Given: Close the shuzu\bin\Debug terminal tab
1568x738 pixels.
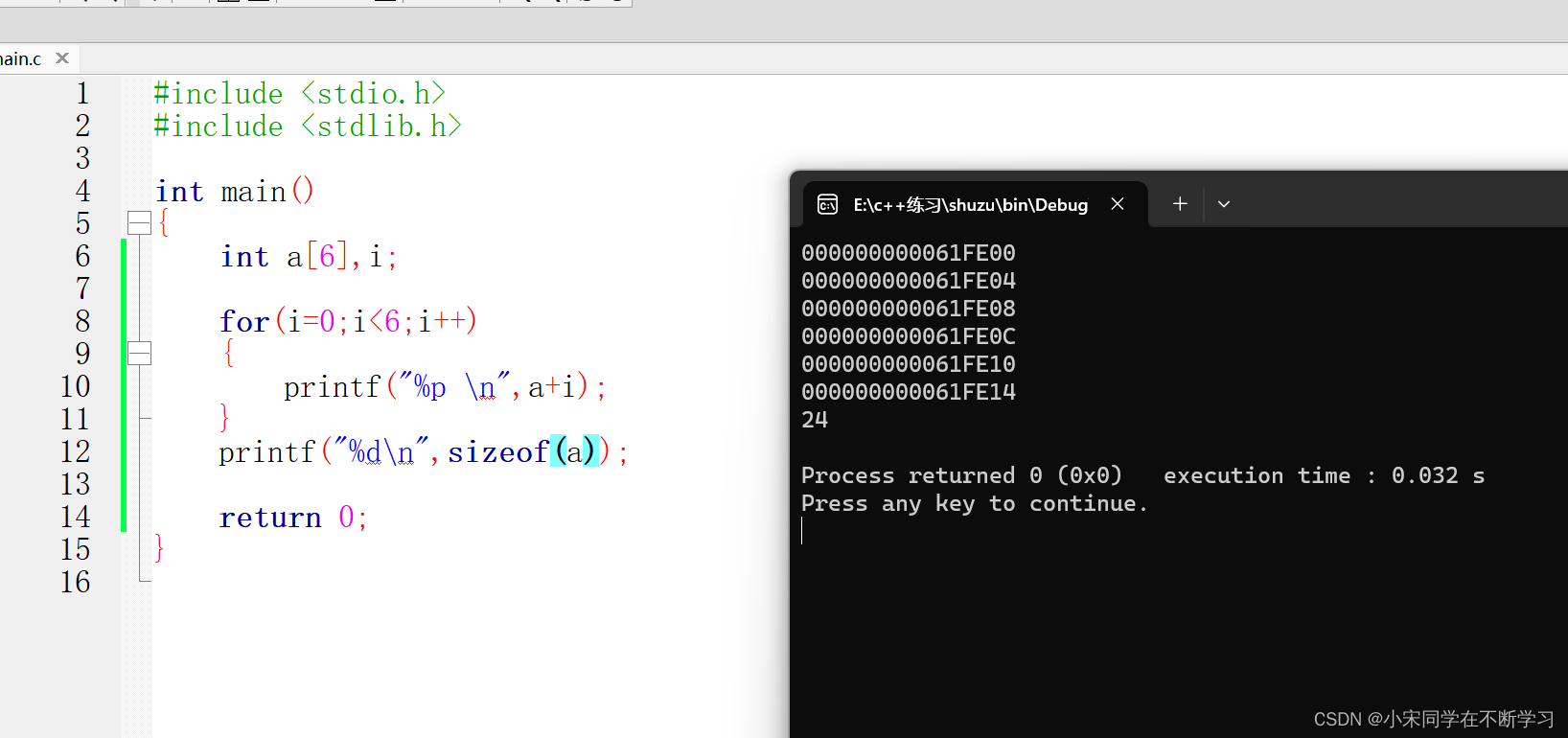Looking at the screenshot, I should [x=1118, y=204].
